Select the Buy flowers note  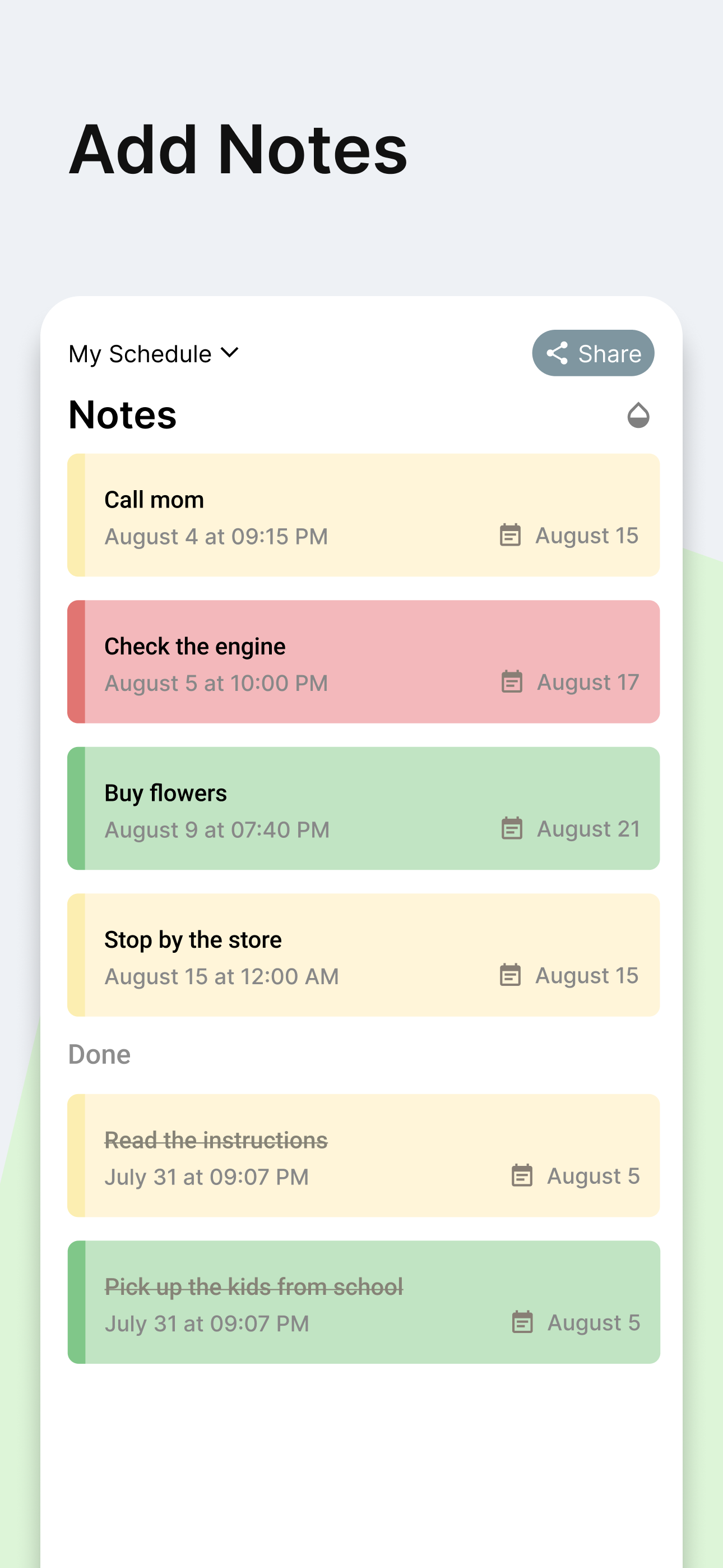pos(363,808)
